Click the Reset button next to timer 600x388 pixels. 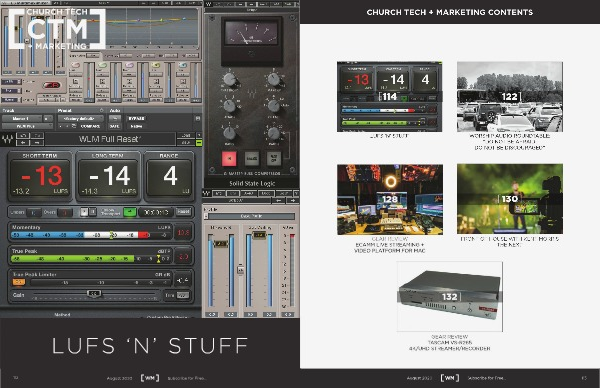184,212
